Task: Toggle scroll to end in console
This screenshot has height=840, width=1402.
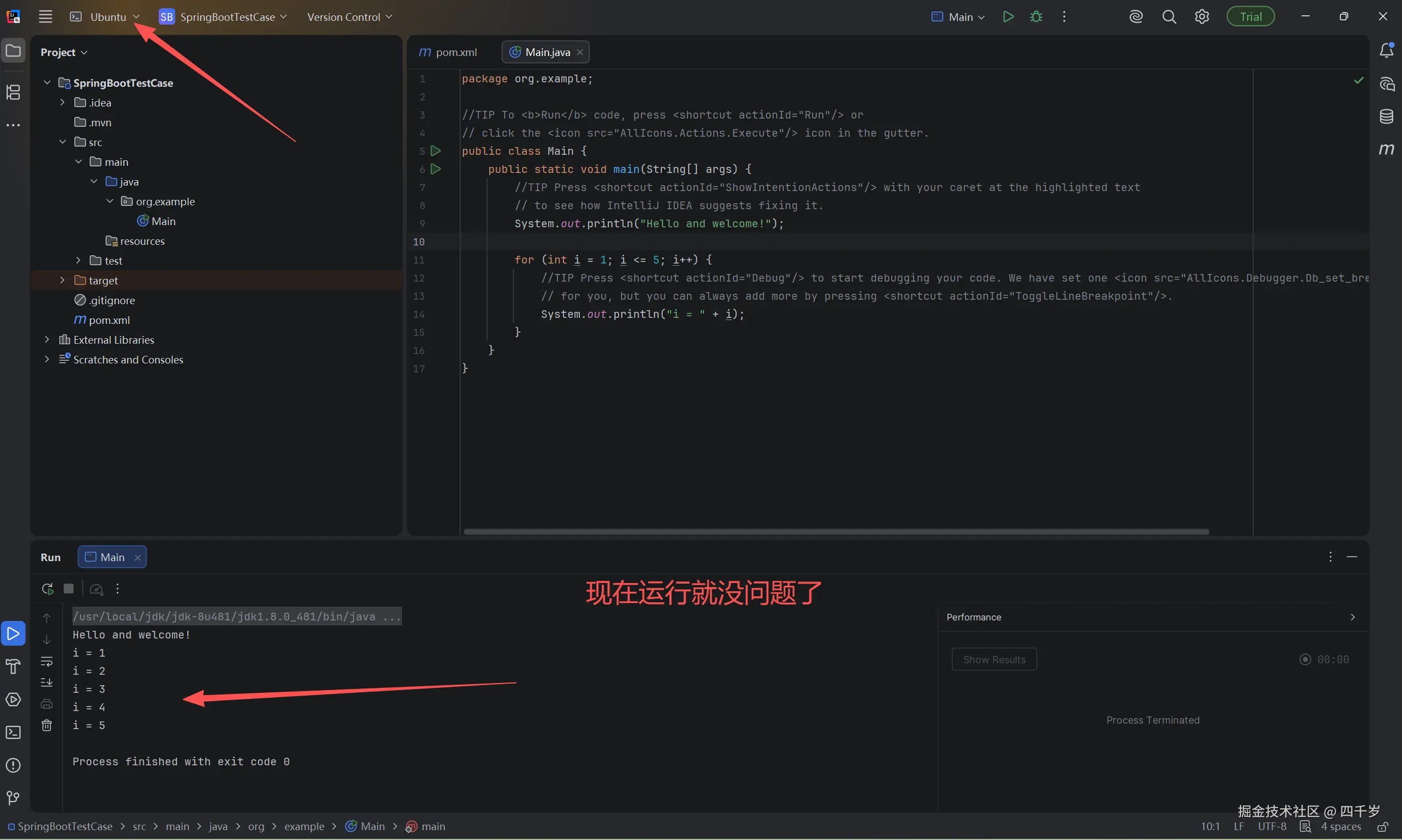Action: tap(47, 682)
